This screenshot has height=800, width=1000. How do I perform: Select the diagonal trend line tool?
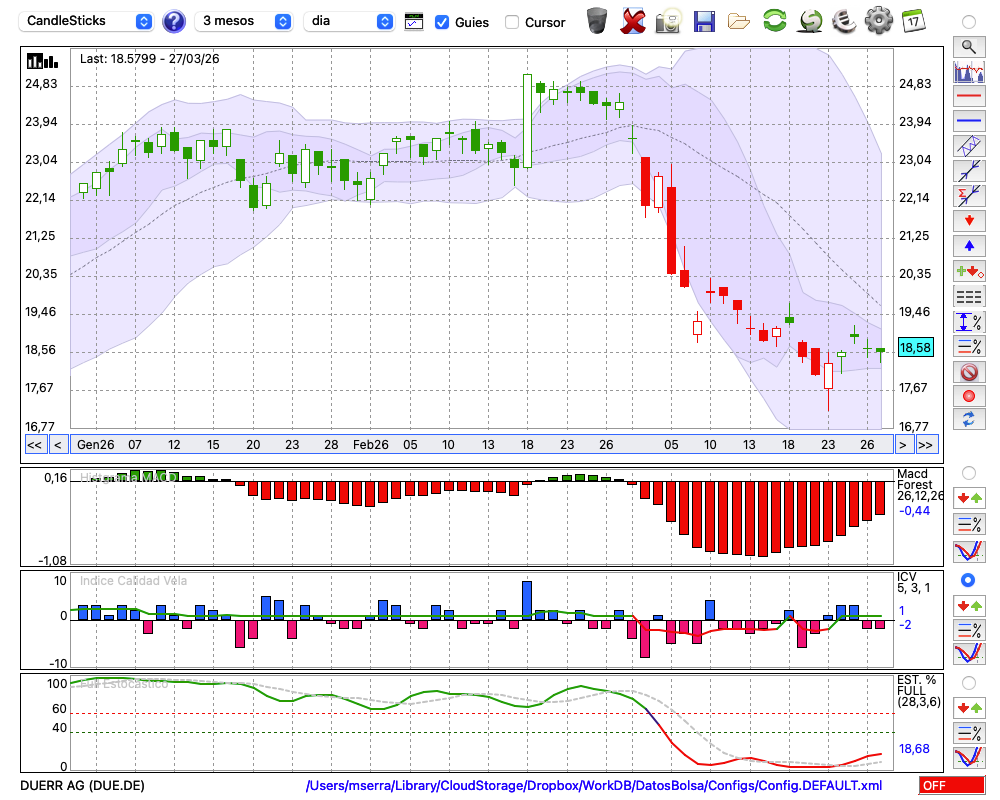click(x=969, y=171)
